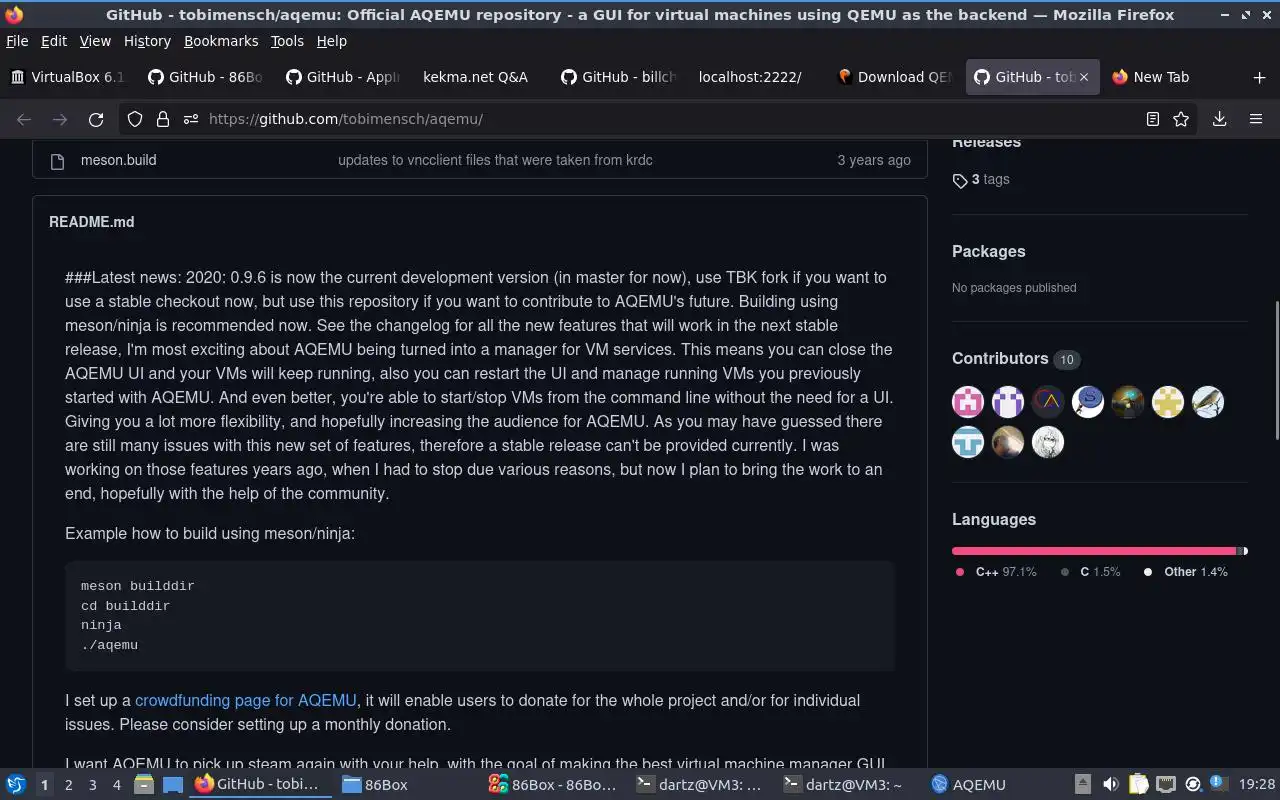This screenshot has height=800, width=1280.
Task: Click the yellow pixel pattern contributor avatar
Action: [1168, 402]
